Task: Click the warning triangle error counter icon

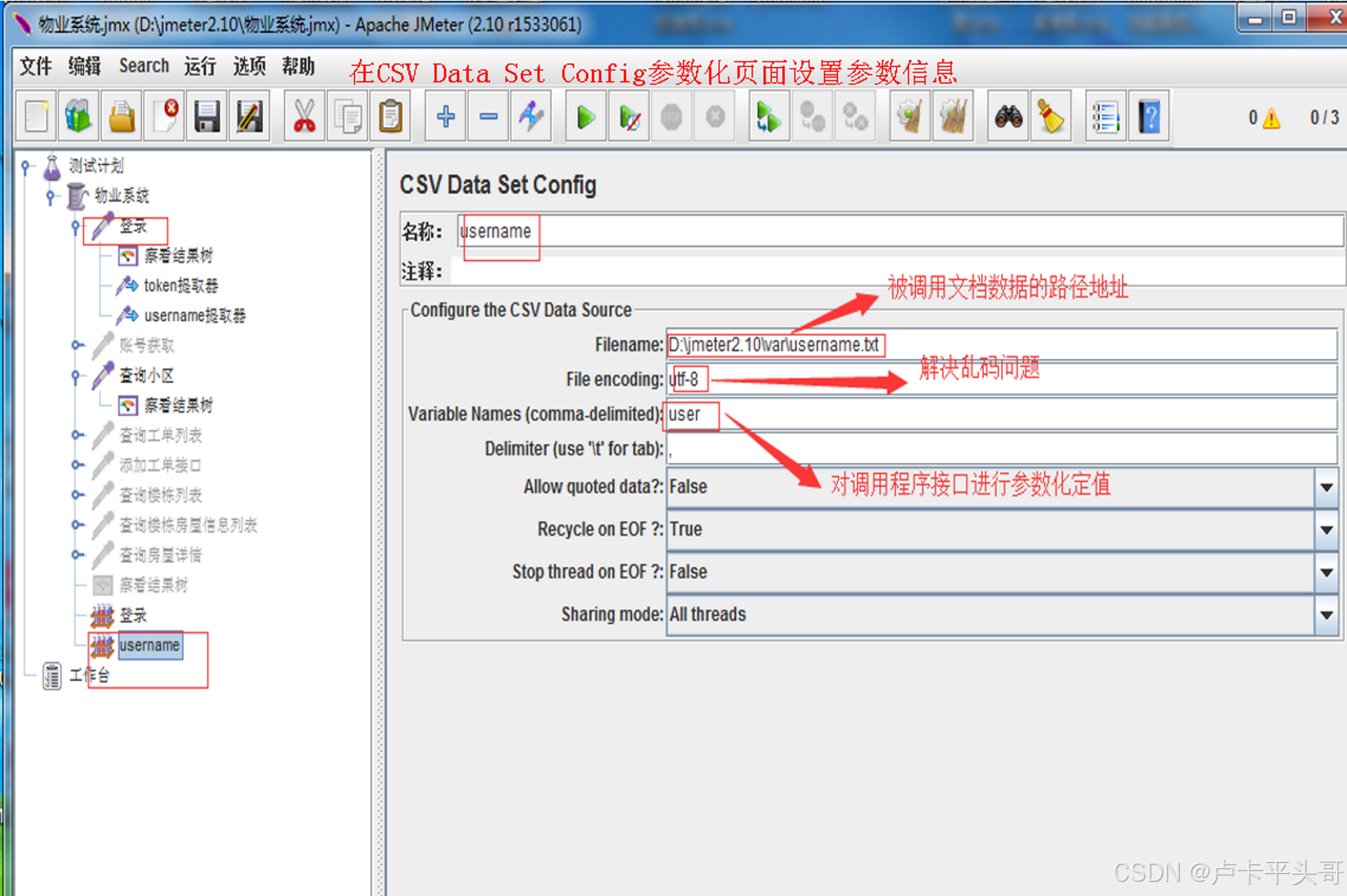Action: 1271,118
